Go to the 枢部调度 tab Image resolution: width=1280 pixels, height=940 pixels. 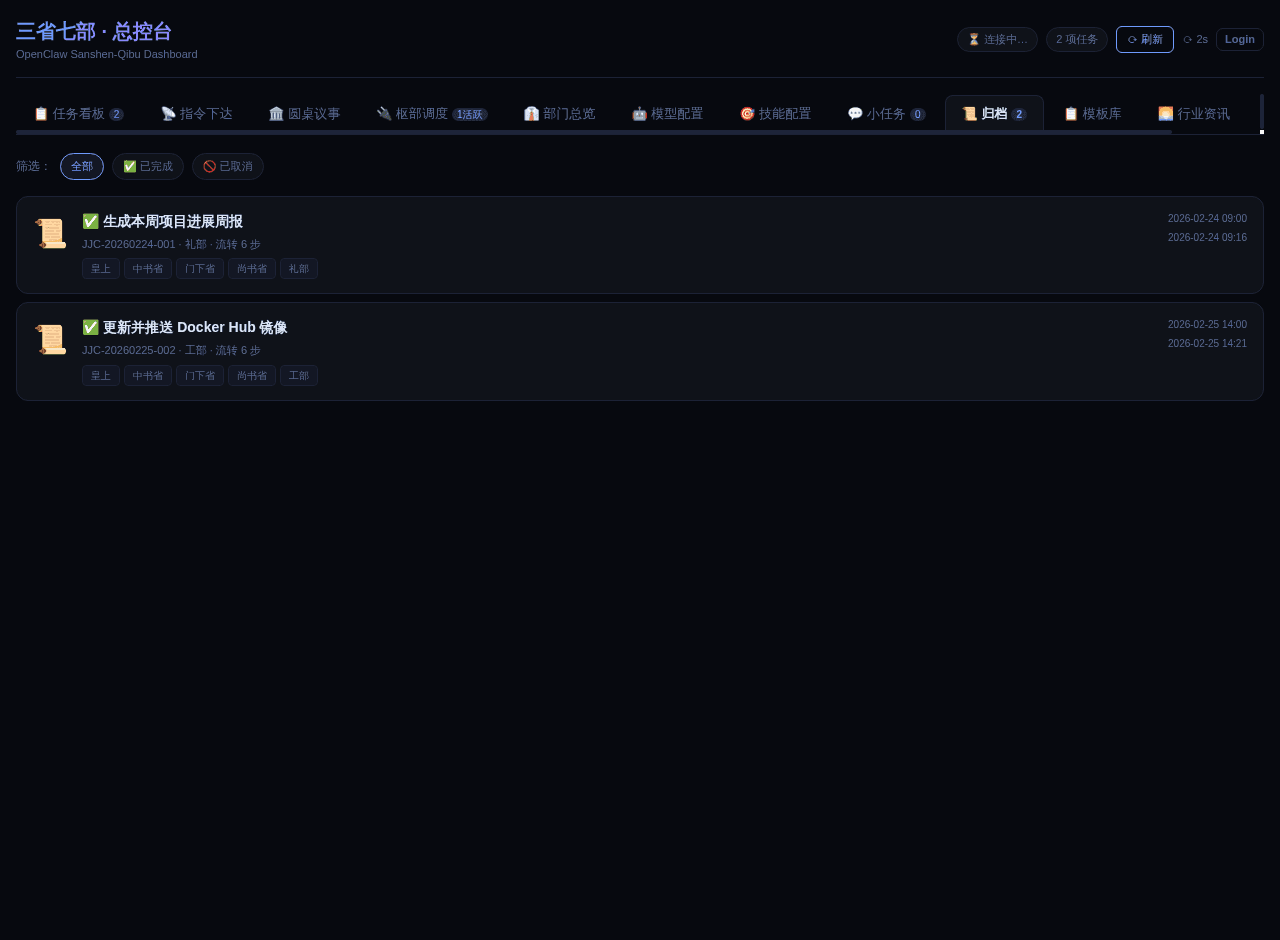[x=431, y=114]
